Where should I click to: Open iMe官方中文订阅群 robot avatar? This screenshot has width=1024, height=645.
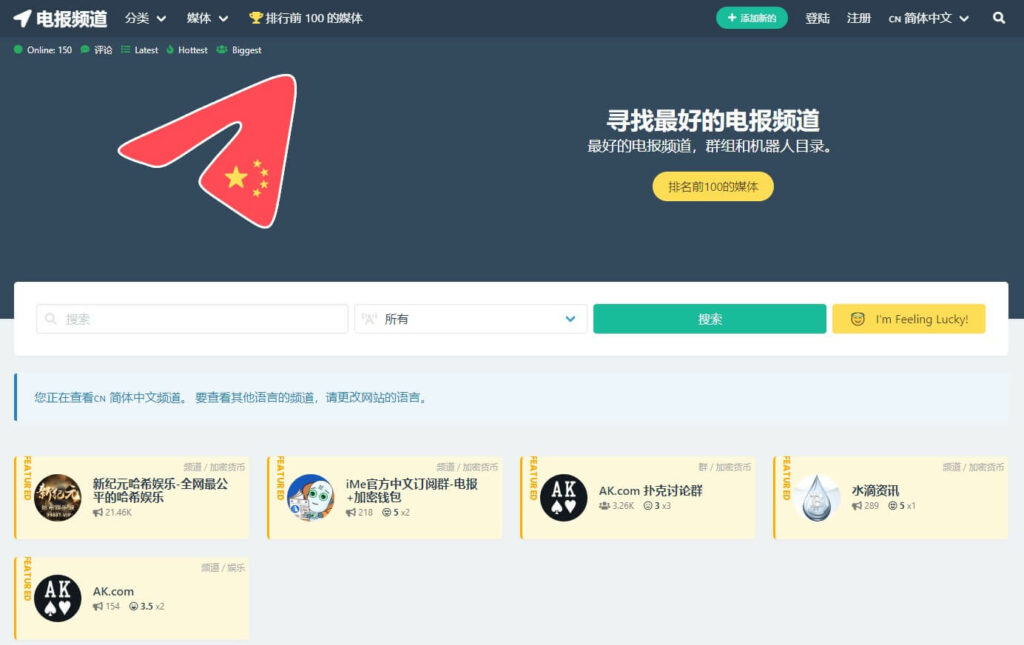pos(310,497)
